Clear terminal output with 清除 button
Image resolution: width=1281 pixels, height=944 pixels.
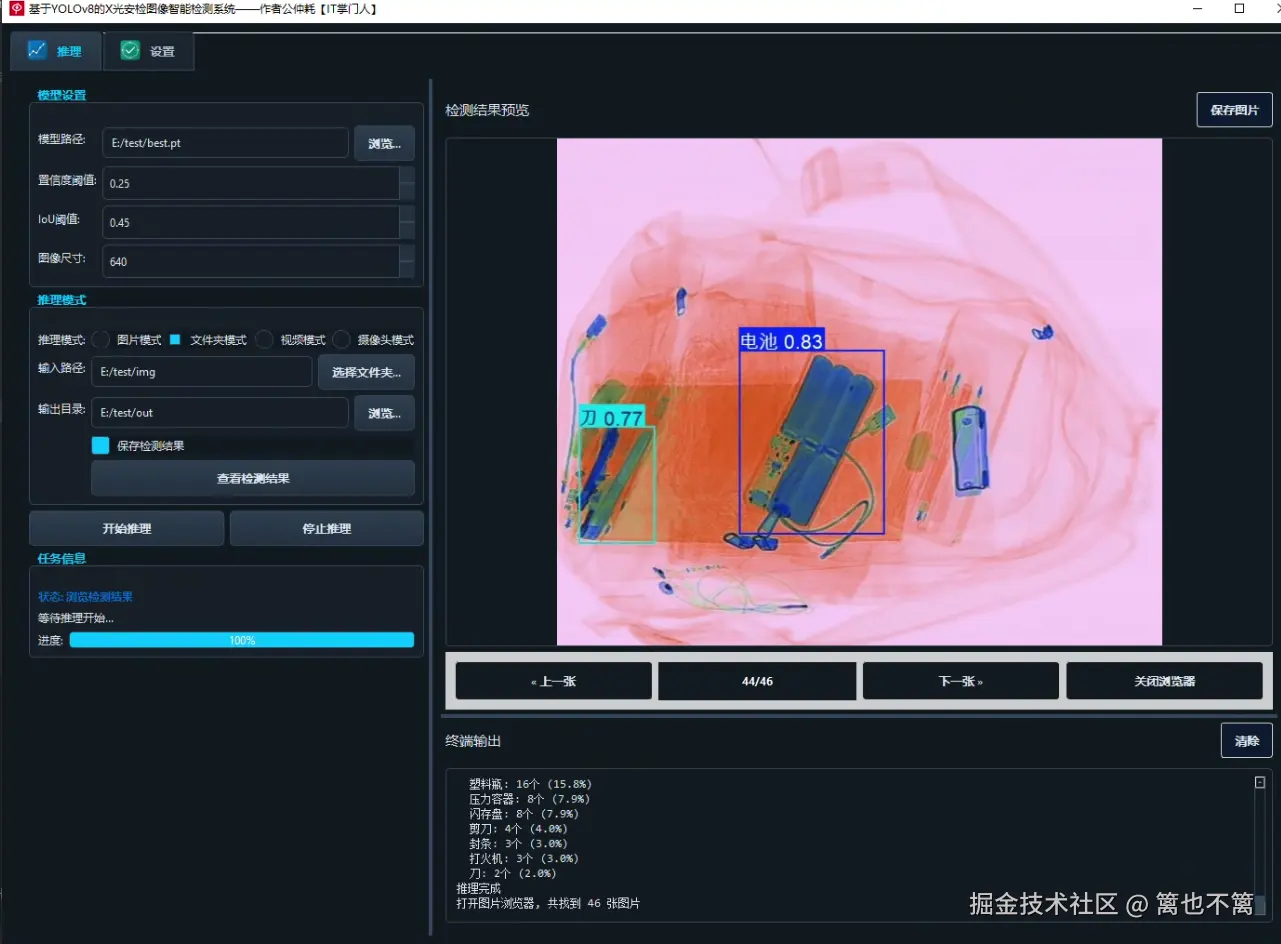(1246, 741)
